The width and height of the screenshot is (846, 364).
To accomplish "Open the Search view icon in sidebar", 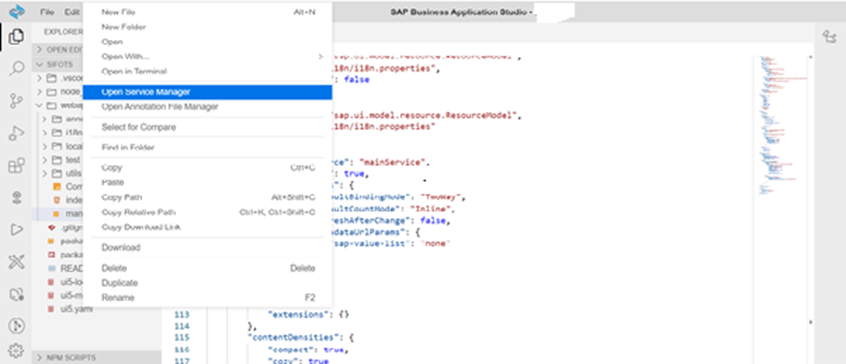I will click(16, 68).
